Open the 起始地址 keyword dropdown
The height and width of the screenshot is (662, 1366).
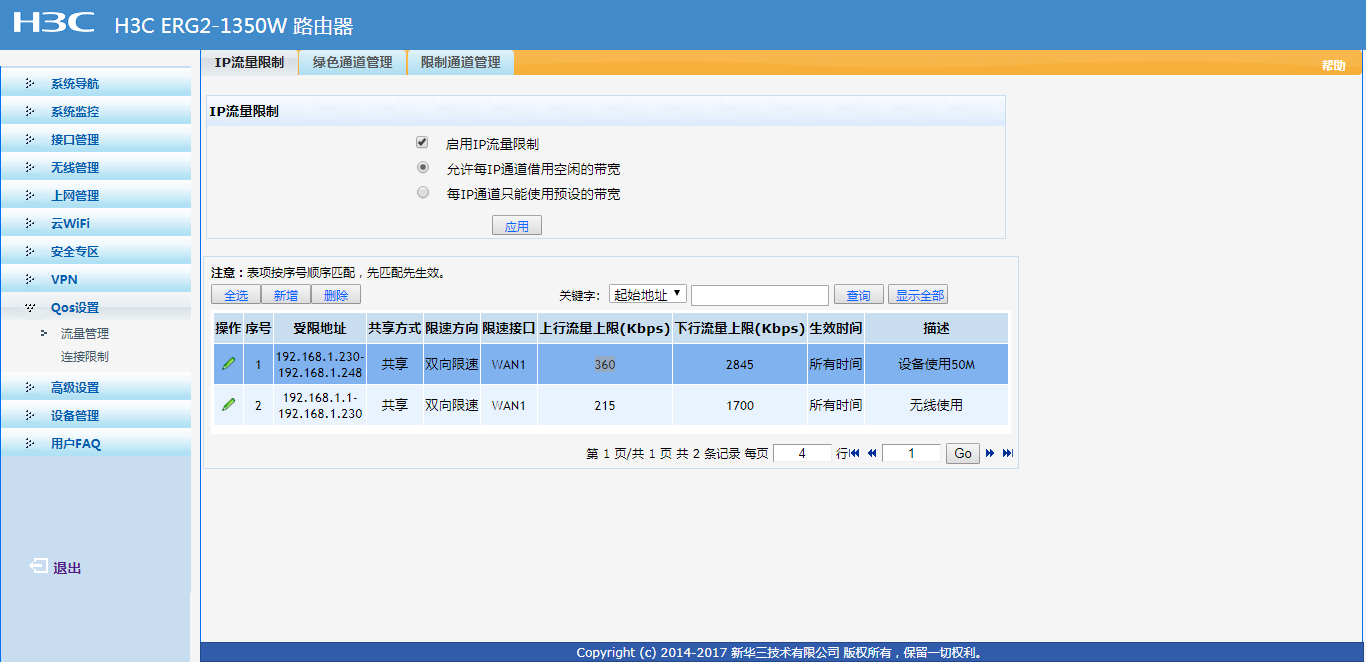pyautogui.click(x=648, y=294)
